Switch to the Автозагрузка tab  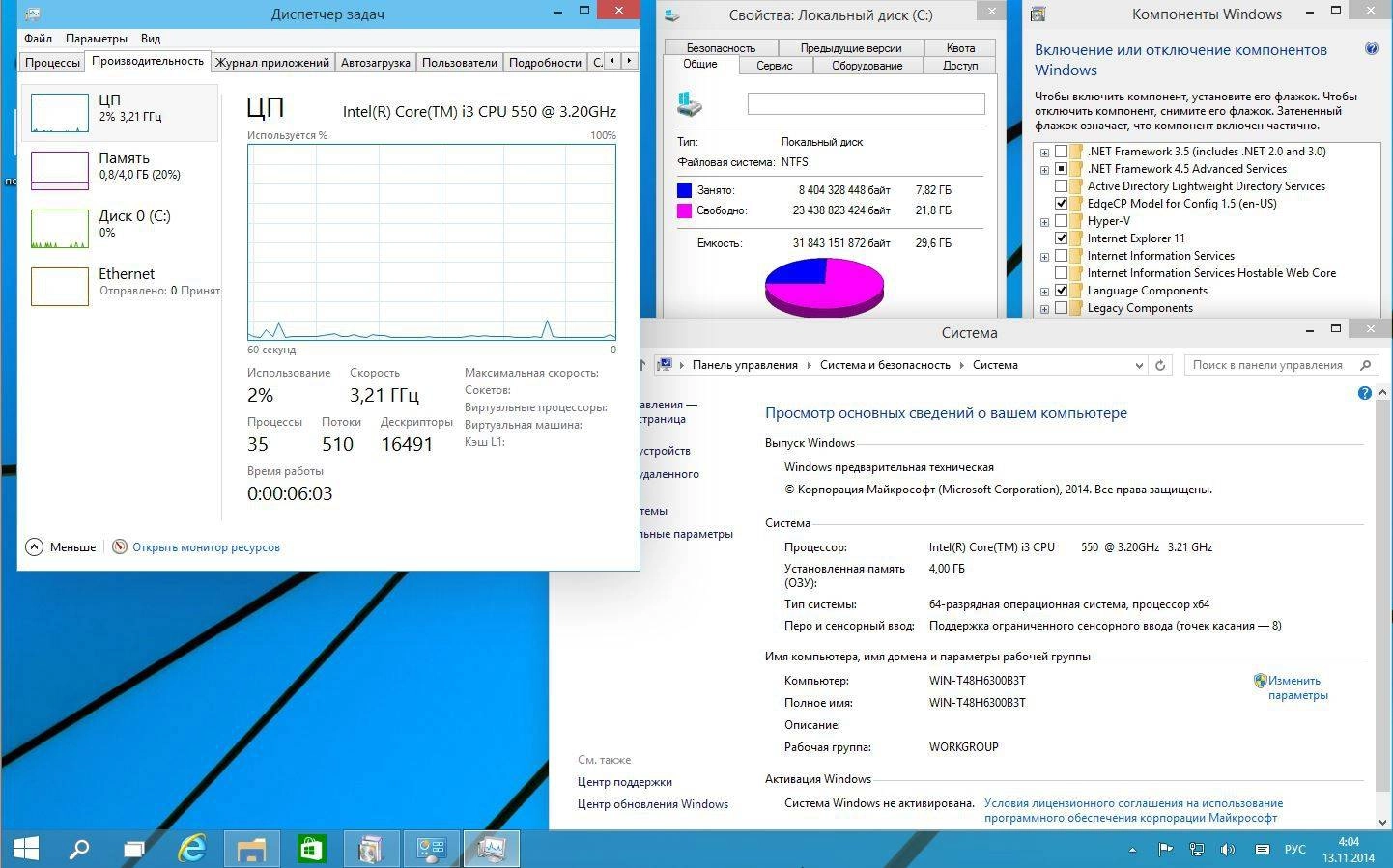[376, 62]
